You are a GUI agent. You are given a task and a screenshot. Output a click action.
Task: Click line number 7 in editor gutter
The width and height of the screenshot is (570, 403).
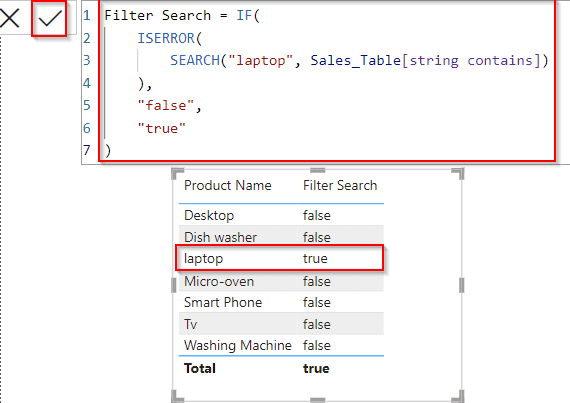87,150
